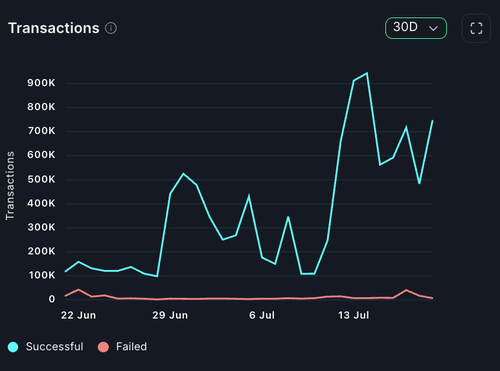The height and width of the screenshot is (371, 500).
Task: Toggle the Failed series legend
Action: pos(122,347)
